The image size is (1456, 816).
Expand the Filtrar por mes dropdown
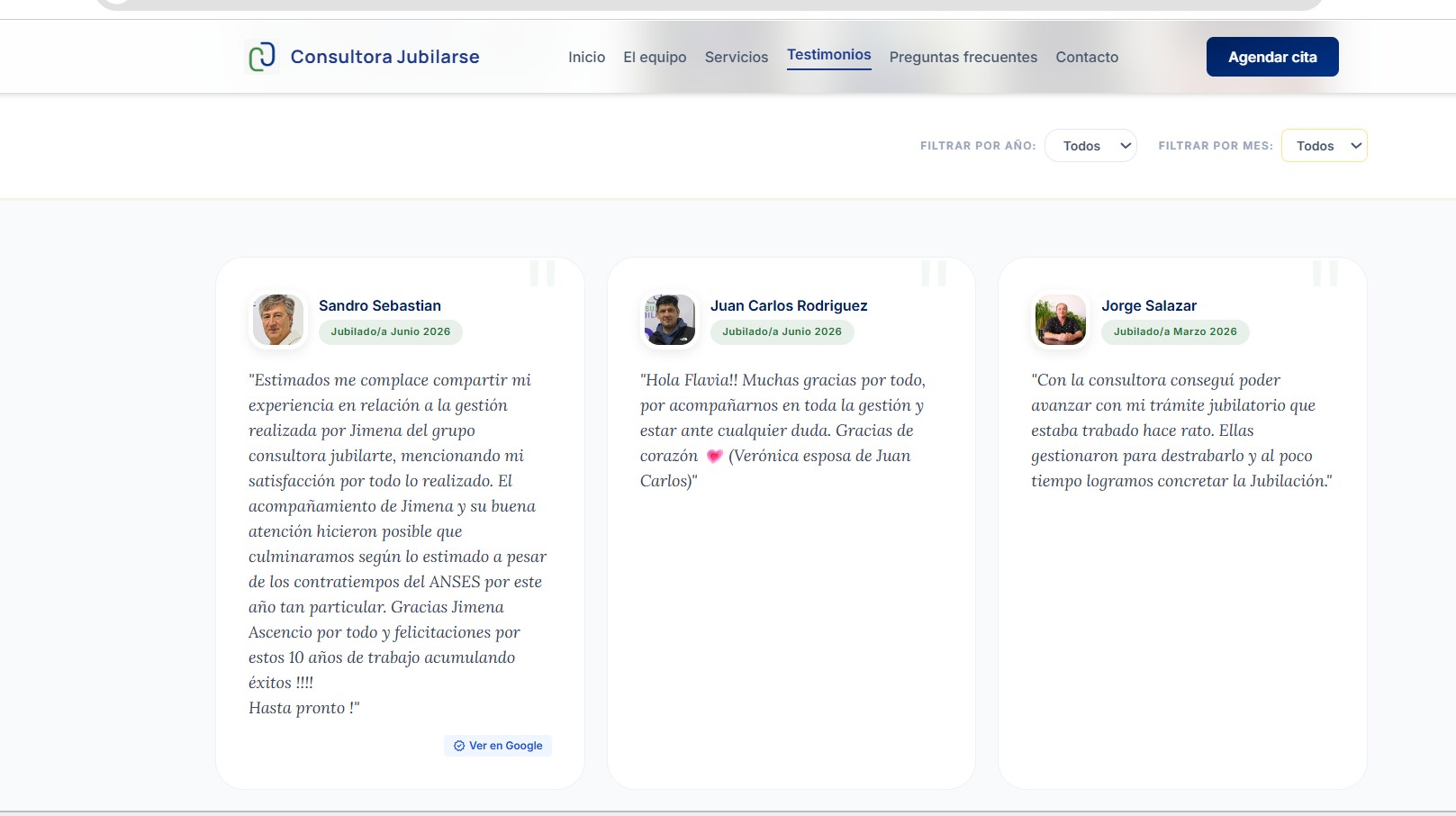[x=1324, y=146]
